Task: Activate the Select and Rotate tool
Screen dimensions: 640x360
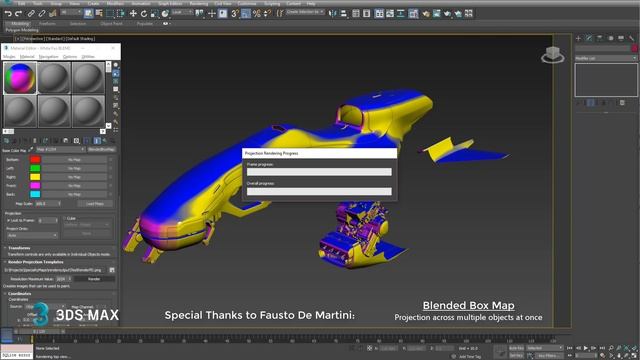Action: coord(144,13)
